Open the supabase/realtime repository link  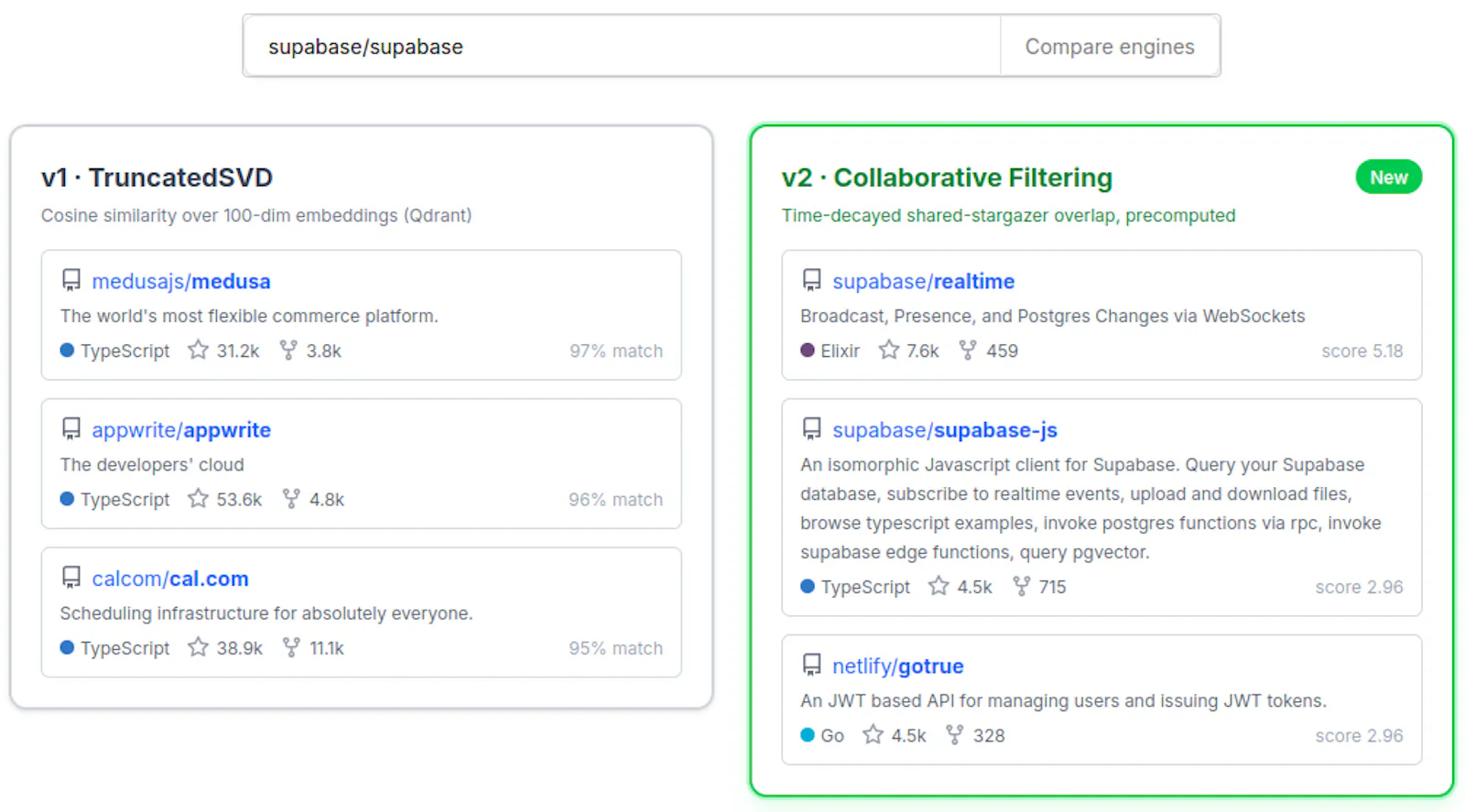[924, 281]
